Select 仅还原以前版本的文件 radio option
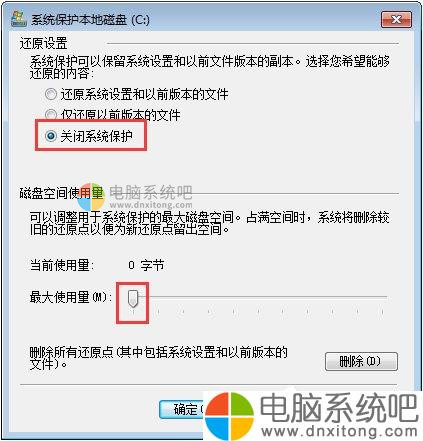423x441 pixels. pos(51,115)
